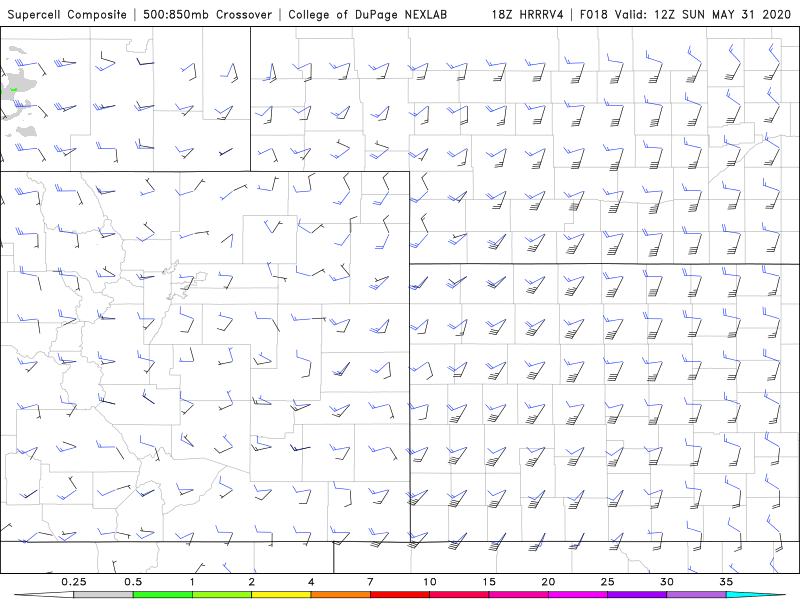Click the legend value "10"
800x600 pixels.
click(x=430, y=582)
